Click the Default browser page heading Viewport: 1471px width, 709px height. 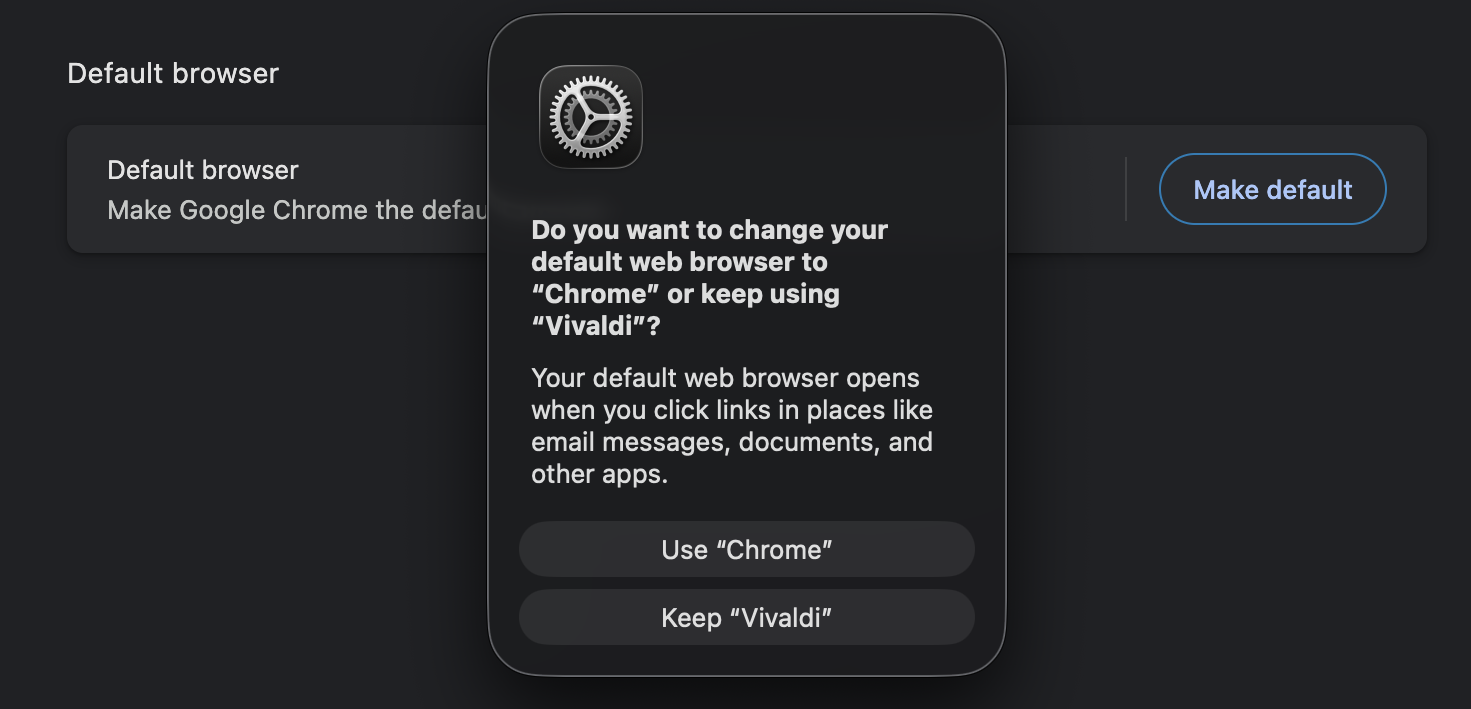pyautogui.click(x=172, y=72)
